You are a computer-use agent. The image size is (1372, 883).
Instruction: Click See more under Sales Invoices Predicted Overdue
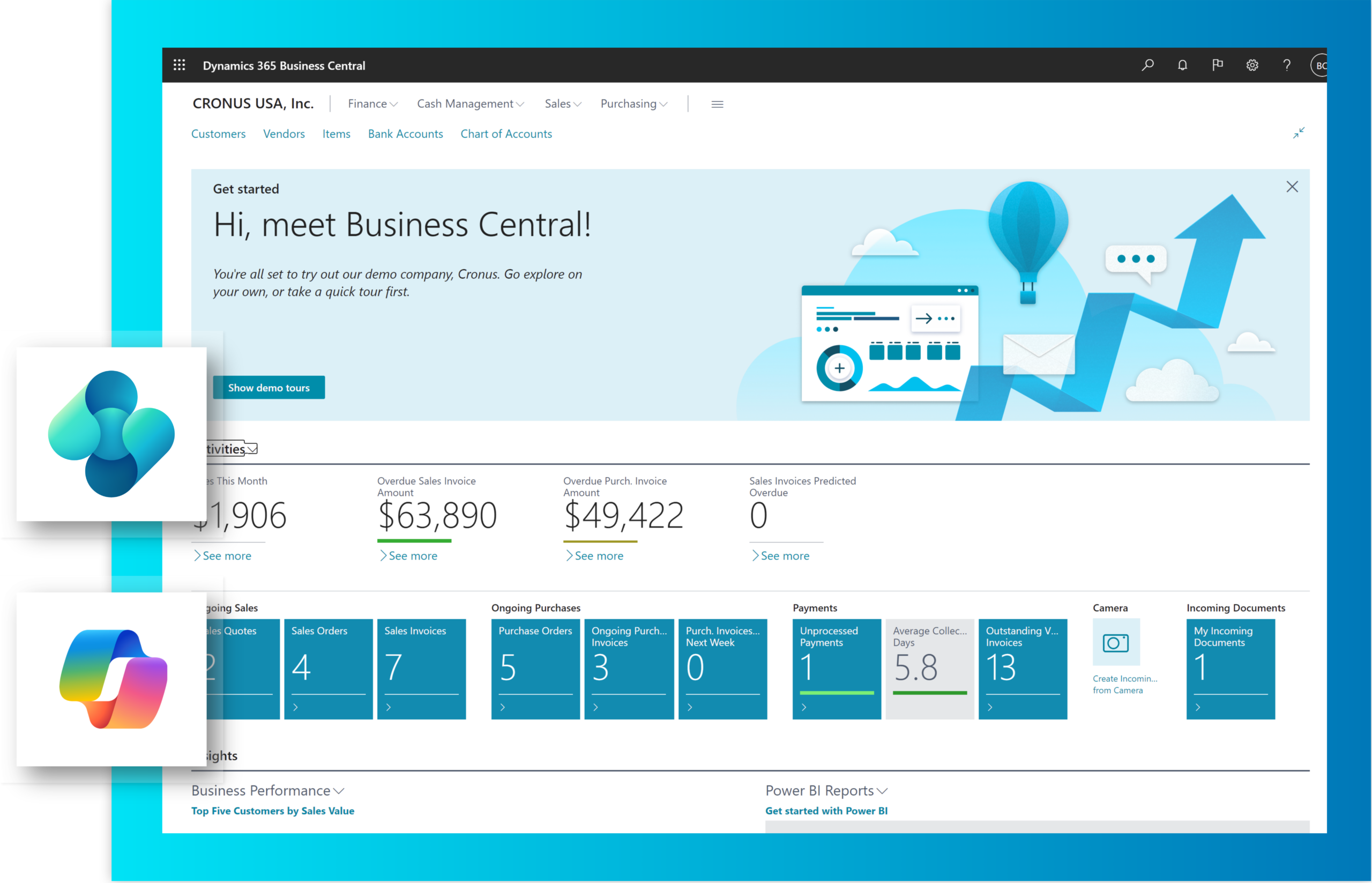pos(780,555)
